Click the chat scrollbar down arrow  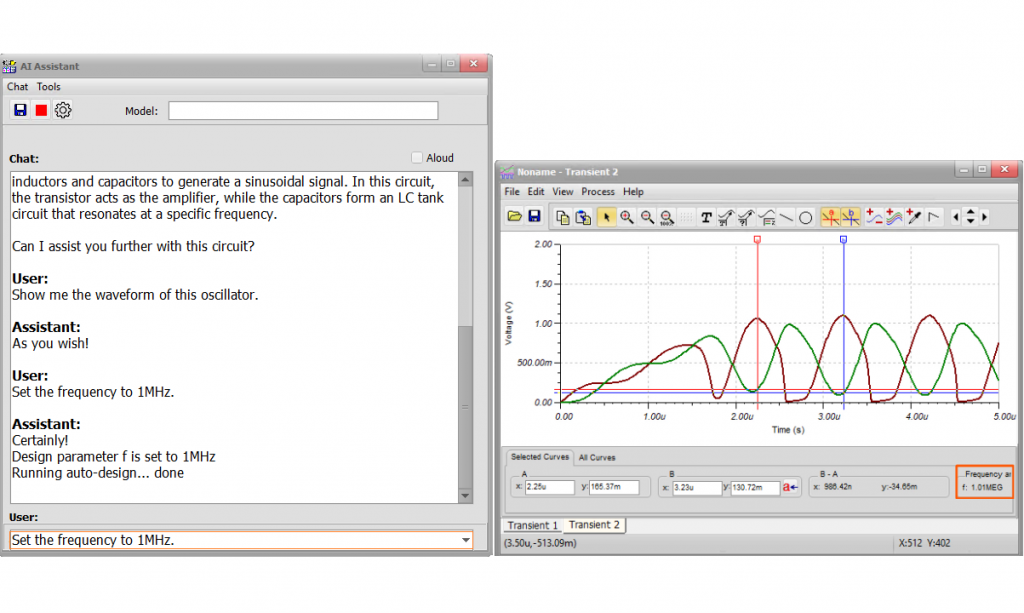click(466, 496)
